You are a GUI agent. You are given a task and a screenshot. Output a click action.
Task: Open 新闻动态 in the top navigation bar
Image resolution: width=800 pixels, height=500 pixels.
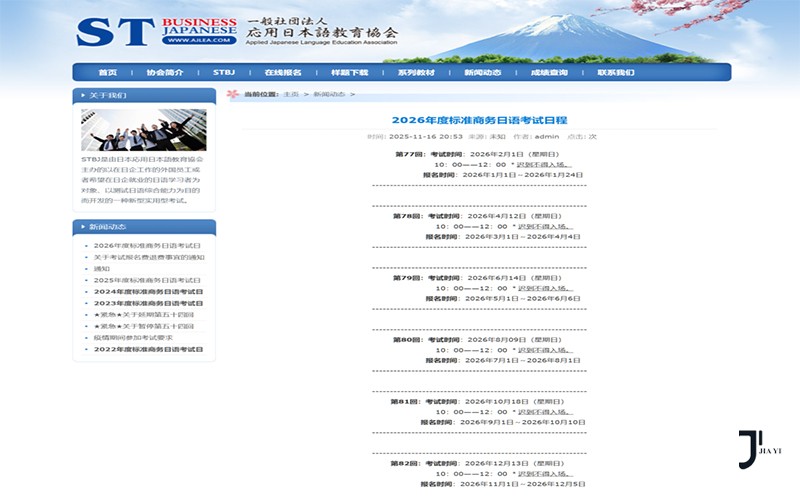483,72
